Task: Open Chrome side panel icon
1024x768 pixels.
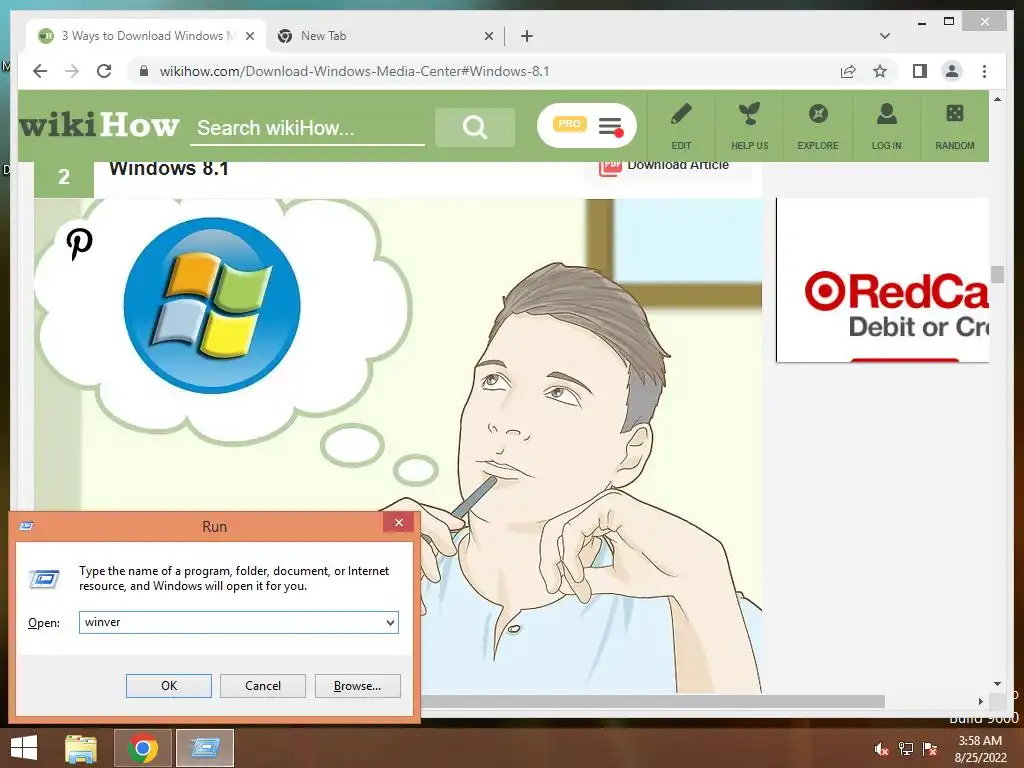Action: (x=920, y=71)
